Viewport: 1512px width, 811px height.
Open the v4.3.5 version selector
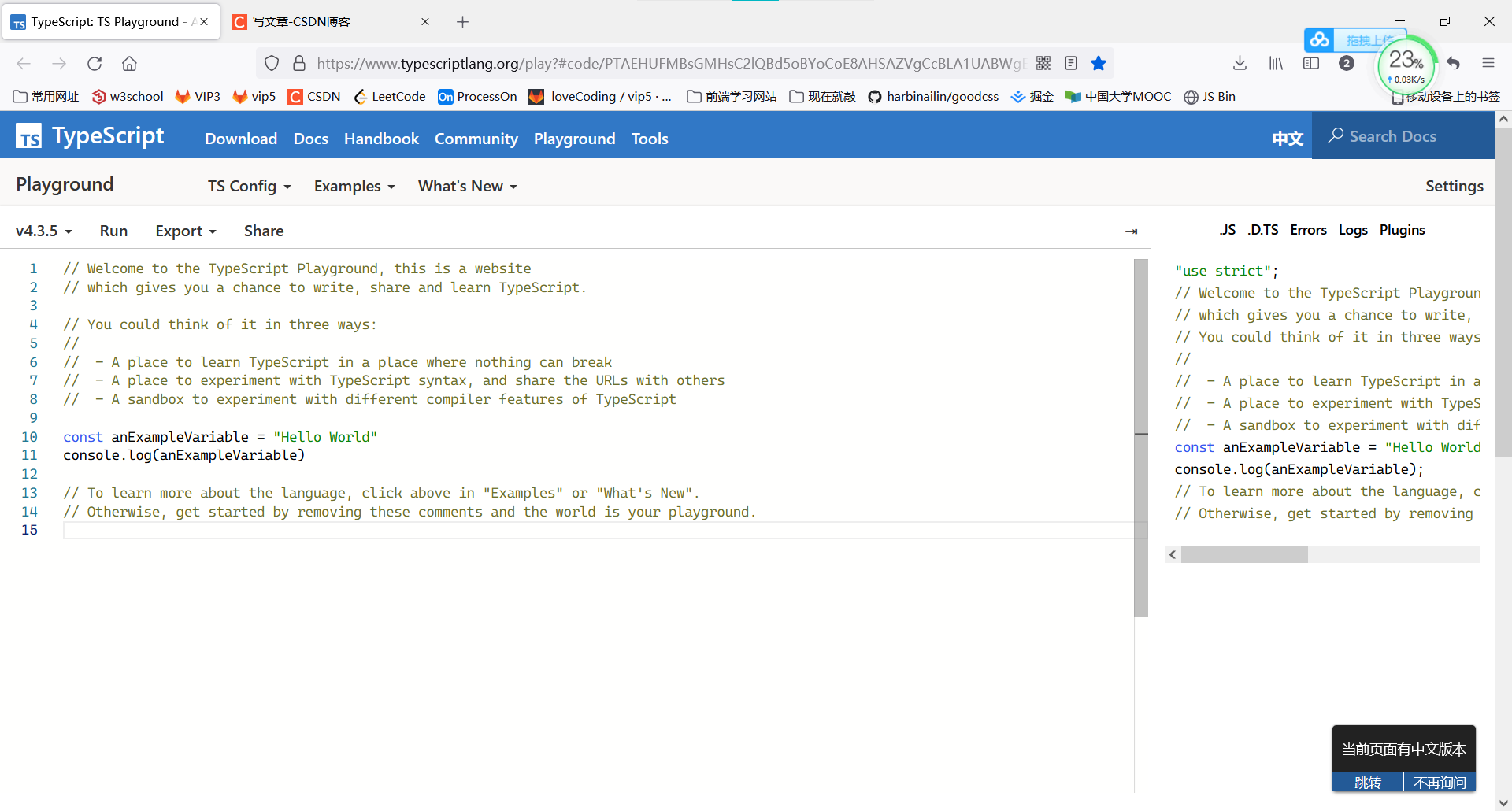(x=43, y=231)
